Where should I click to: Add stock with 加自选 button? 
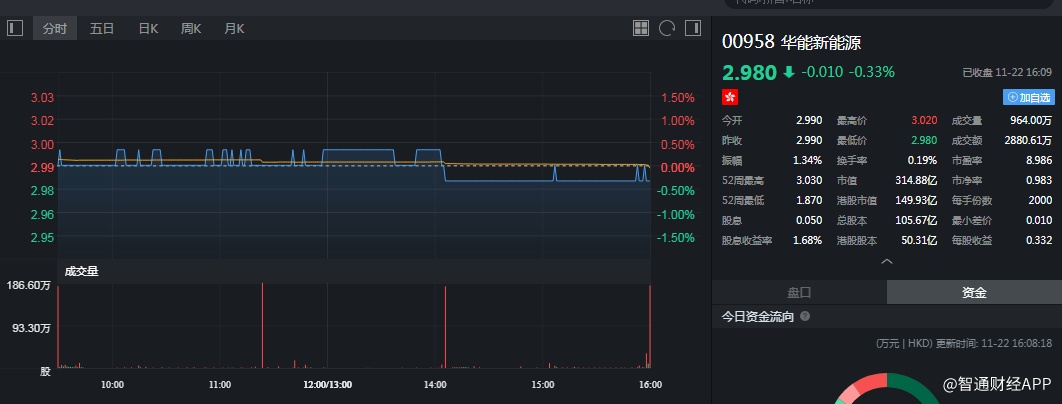click(1028, 97)
